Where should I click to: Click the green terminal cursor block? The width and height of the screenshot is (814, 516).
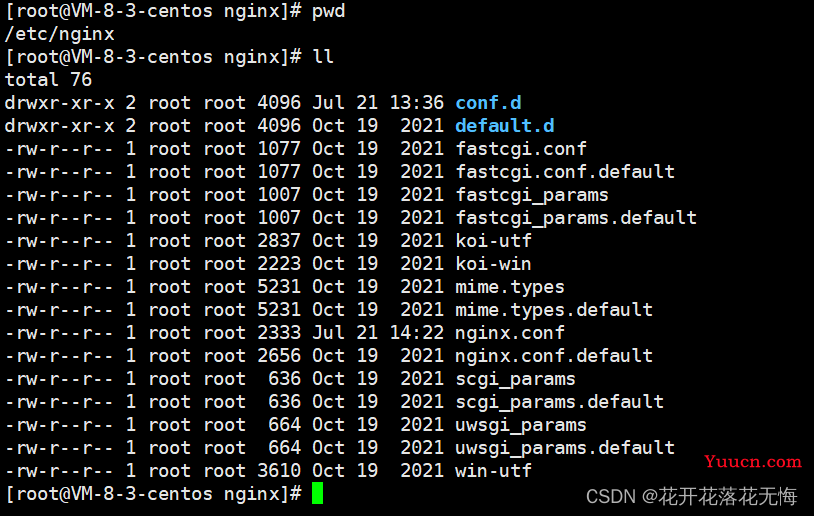click(317, 493)
